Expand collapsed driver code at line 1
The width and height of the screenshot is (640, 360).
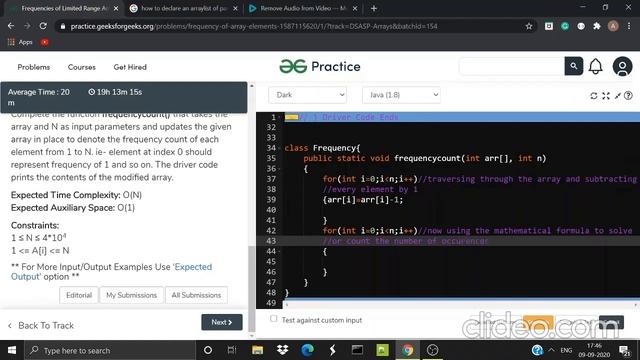[292, 117]
